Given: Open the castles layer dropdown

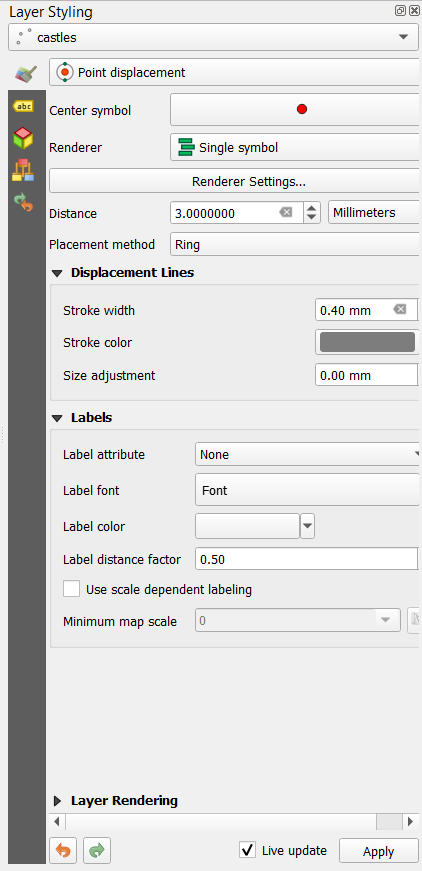Looking at the screenshot, I should (214, 38).
